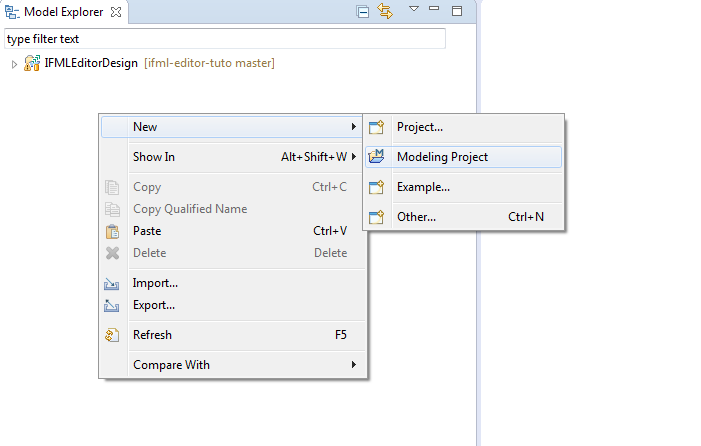701x446 pixels.
Task: Select the Model Explorer tab
Action: 63,12
